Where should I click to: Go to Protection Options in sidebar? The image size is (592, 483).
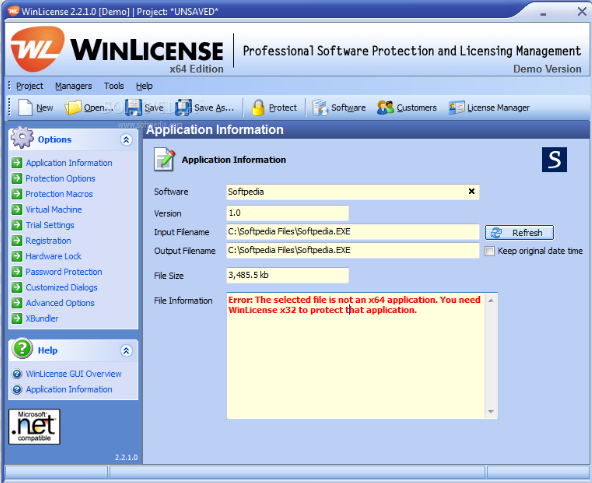60,178
